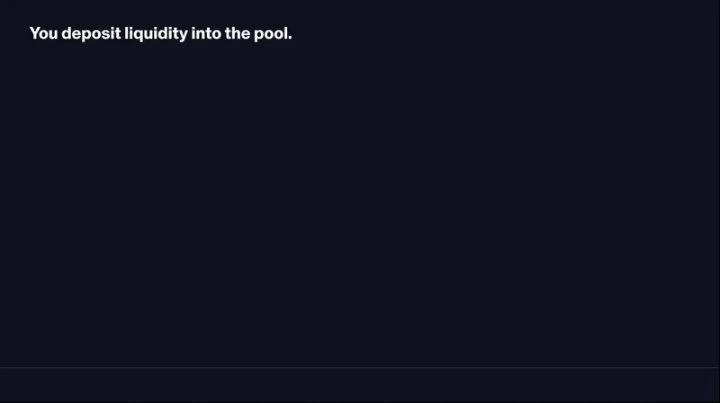The width and height of the screenshot is (720, 403).
Task: Click the blank space right of the heading
Action: (x=500, y=33)
